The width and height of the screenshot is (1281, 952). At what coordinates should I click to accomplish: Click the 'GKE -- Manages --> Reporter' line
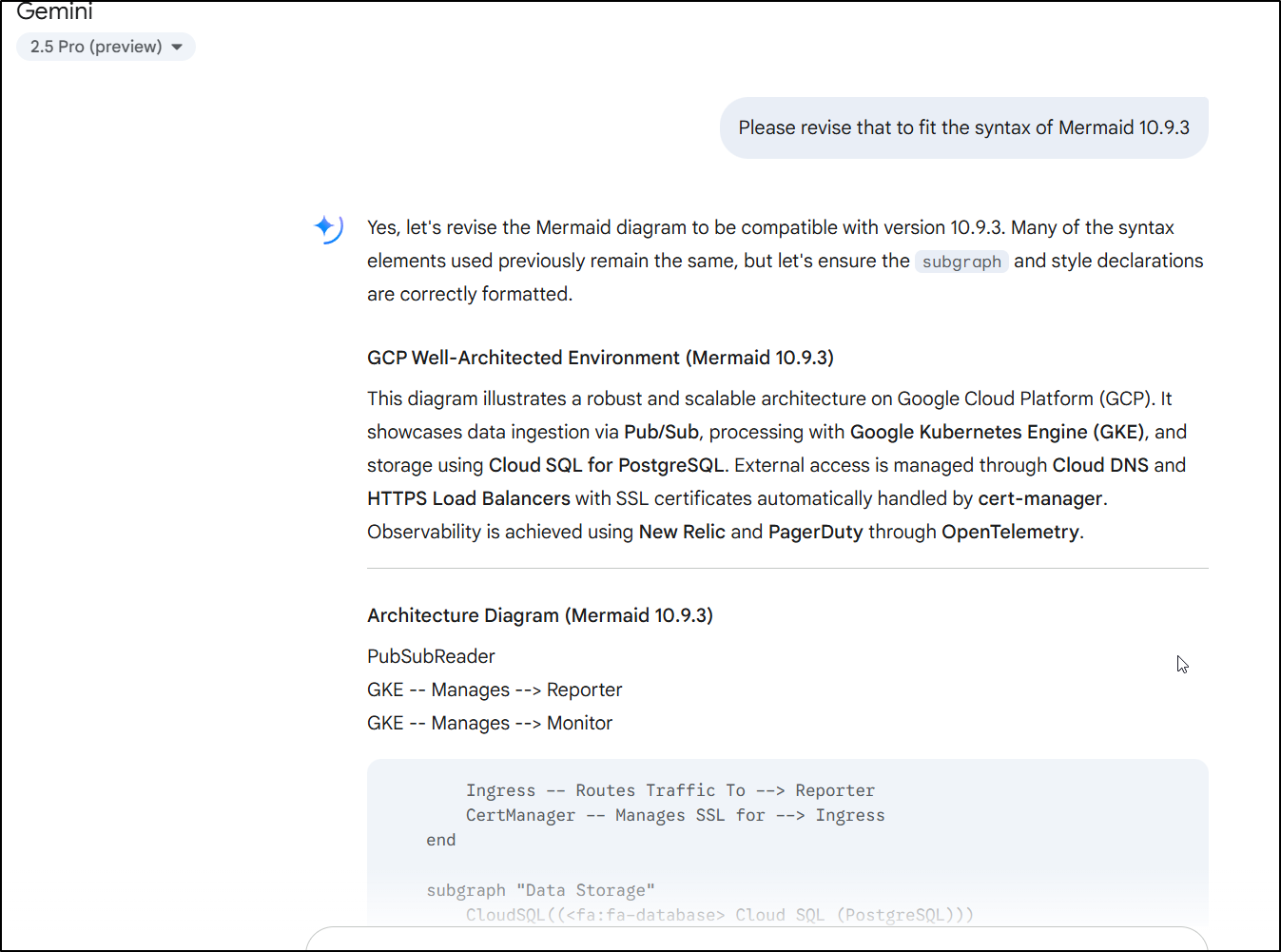pos(495,690)
